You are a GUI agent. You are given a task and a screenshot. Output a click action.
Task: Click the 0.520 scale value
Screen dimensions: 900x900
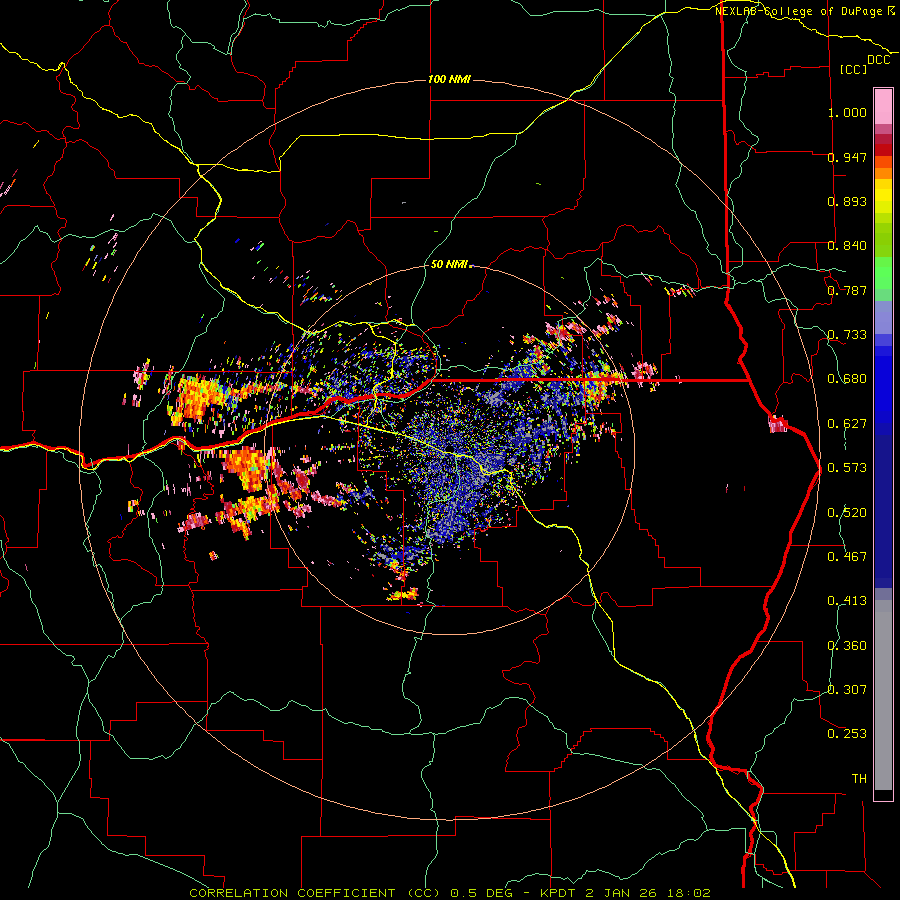pyautogui.click(x=847, y=513)
